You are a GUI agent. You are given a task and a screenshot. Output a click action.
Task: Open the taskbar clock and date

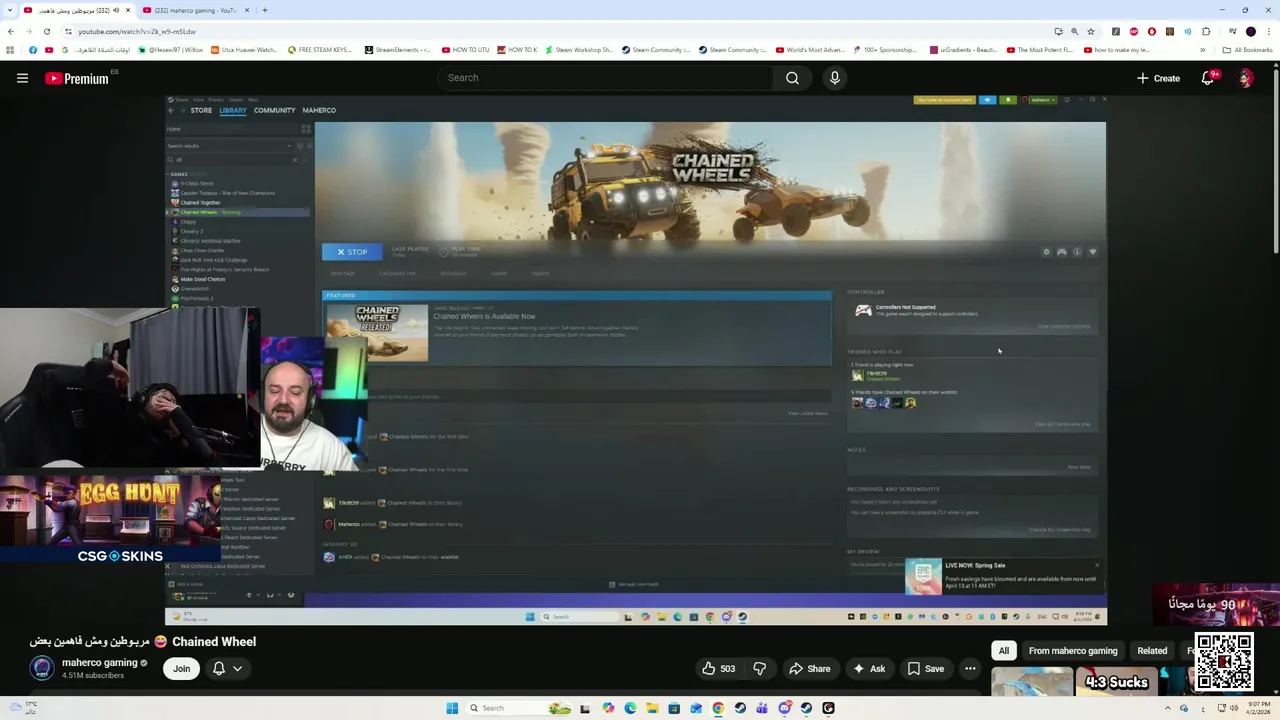(1259, 708)
